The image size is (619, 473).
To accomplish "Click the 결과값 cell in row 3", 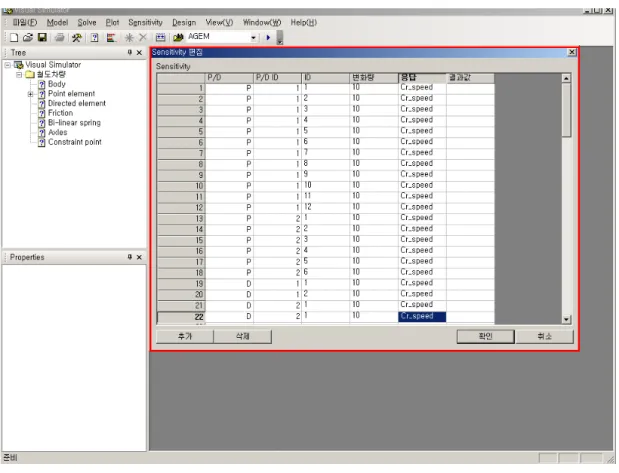I will (x=470, y=109).
